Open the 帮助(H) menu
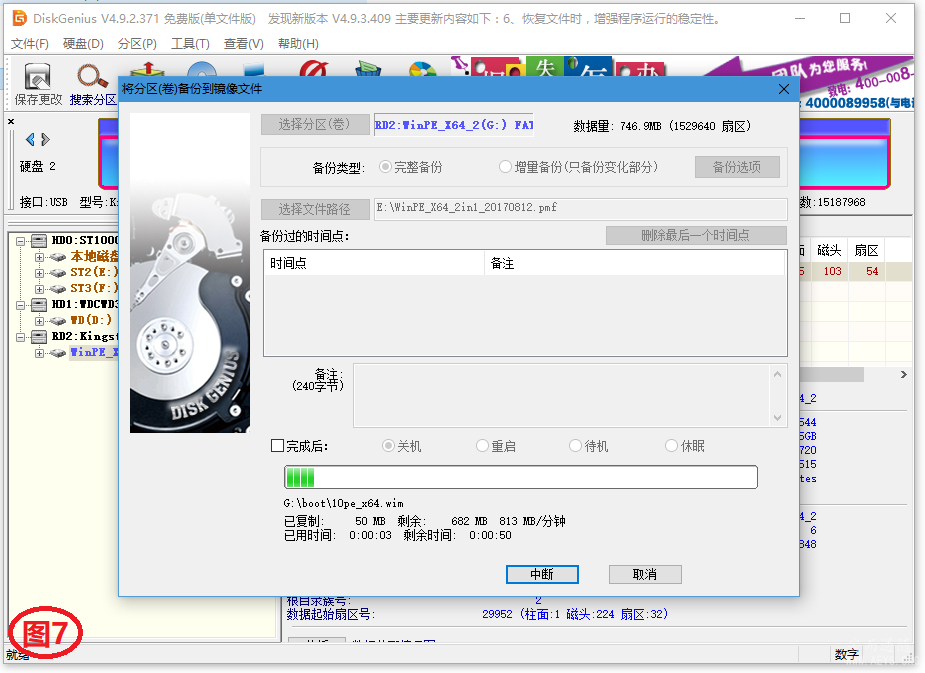 (x=298, y=44)
